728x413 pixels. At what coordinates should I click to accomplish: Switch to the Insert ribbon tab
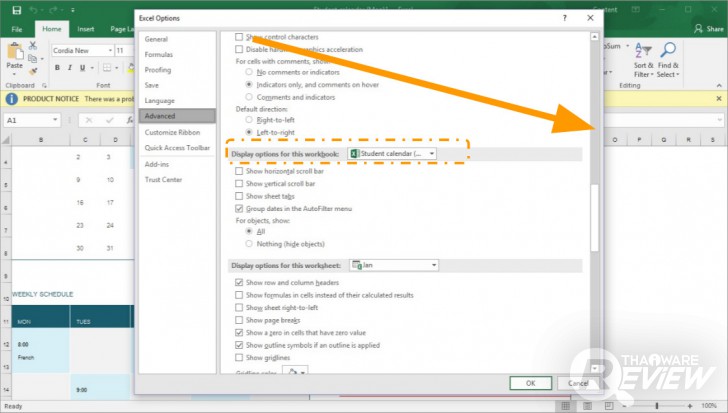coord(85,29)
